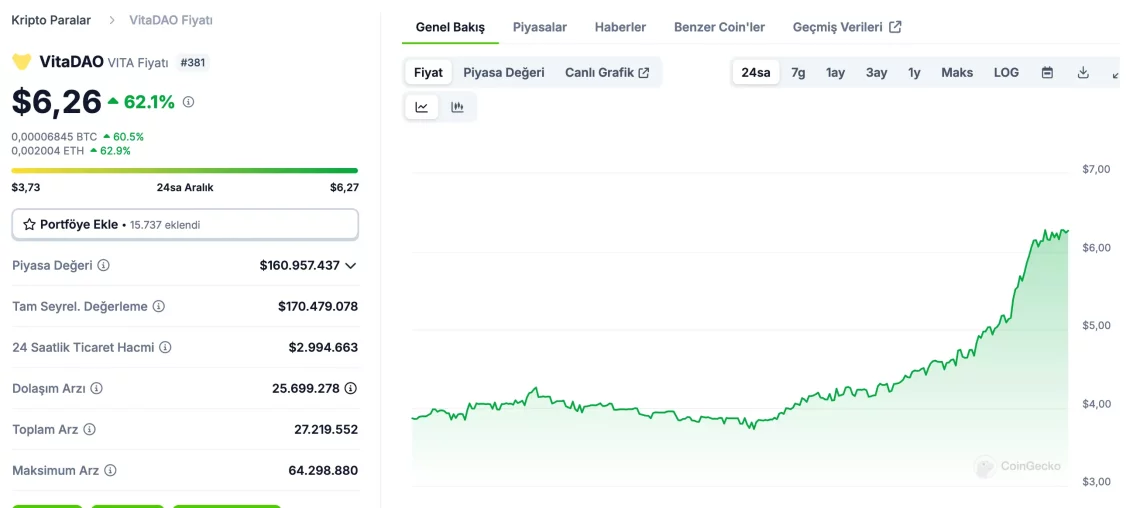Viewport: 1140px width, 508px height.
Task: Click the $4,00 axis label
Action: (1096, 403)
